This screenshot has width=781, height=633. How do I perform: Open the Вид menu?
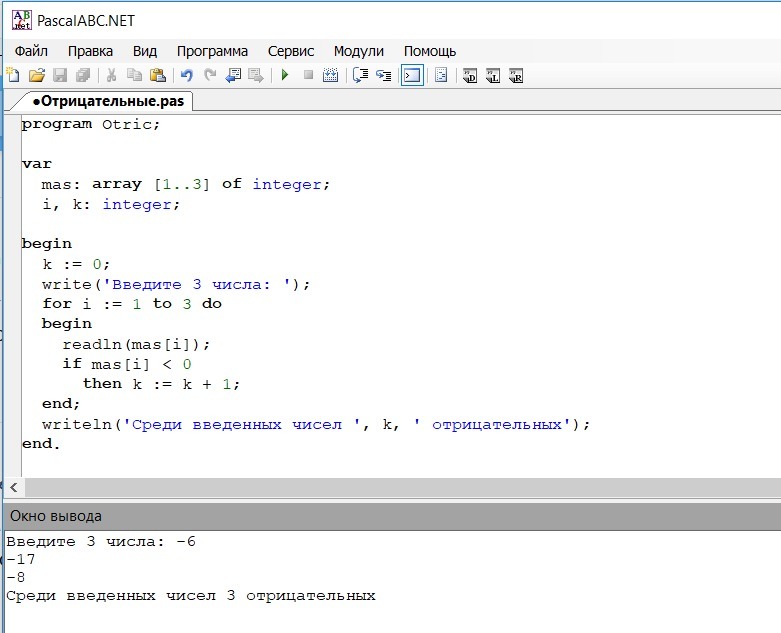pos(144,51)
